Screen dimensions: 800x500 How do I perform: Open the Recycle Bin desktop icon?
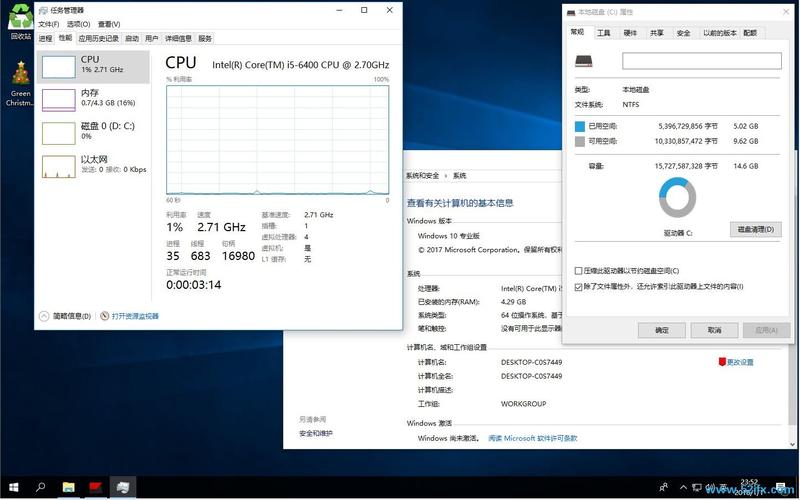(x=20, y=21)
